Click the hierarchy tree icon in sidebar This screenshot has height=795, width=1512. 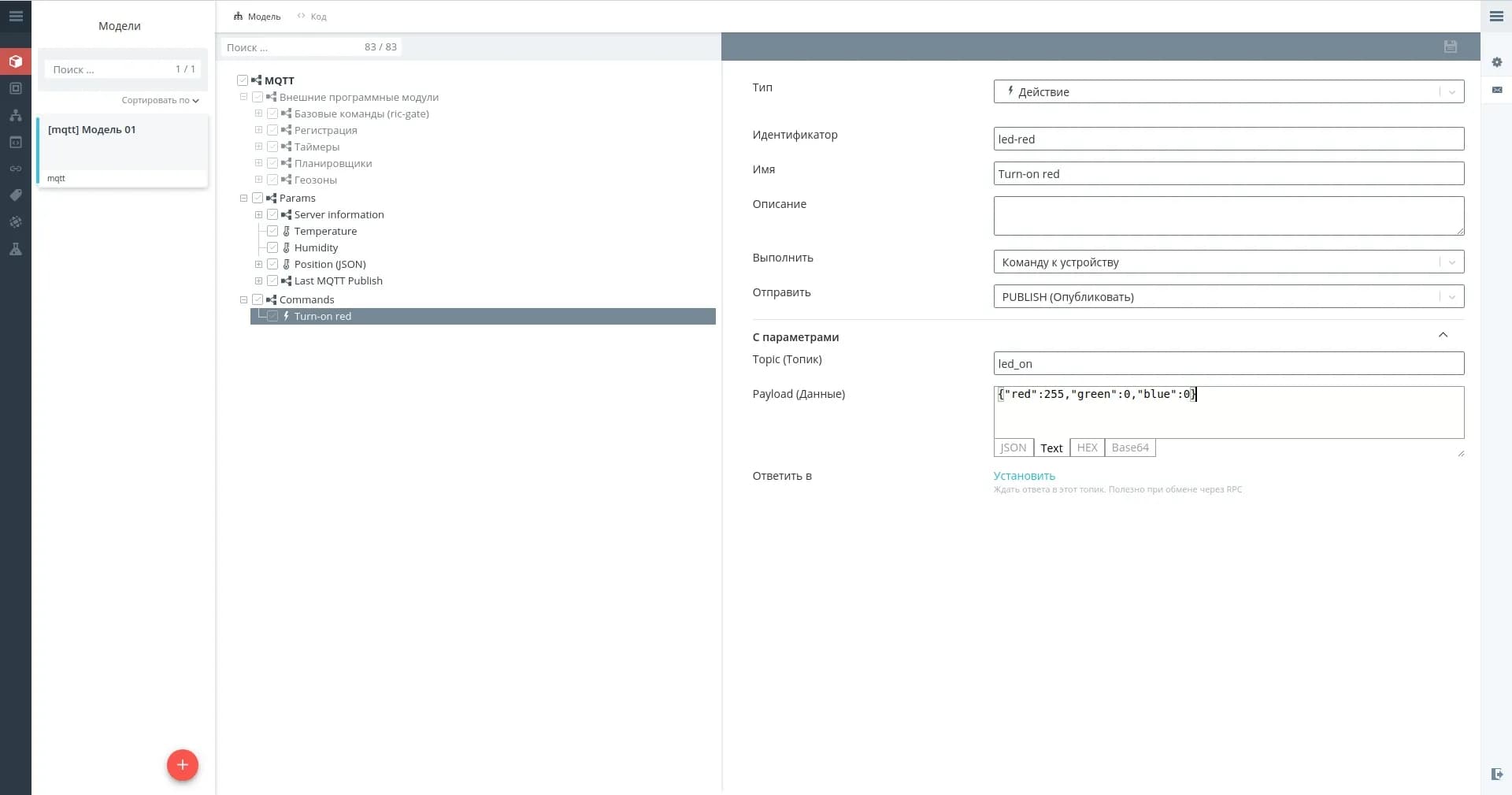(15, 115)
